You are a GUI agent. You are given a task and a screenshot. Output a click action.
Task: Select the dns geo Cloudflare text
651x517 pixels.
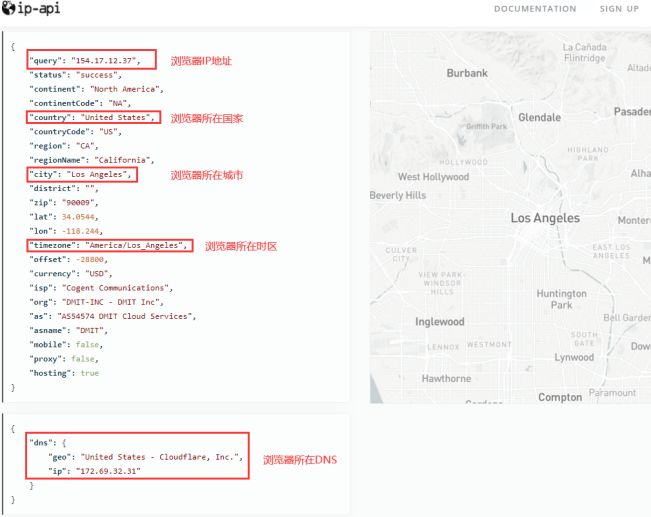pos(161,457)
